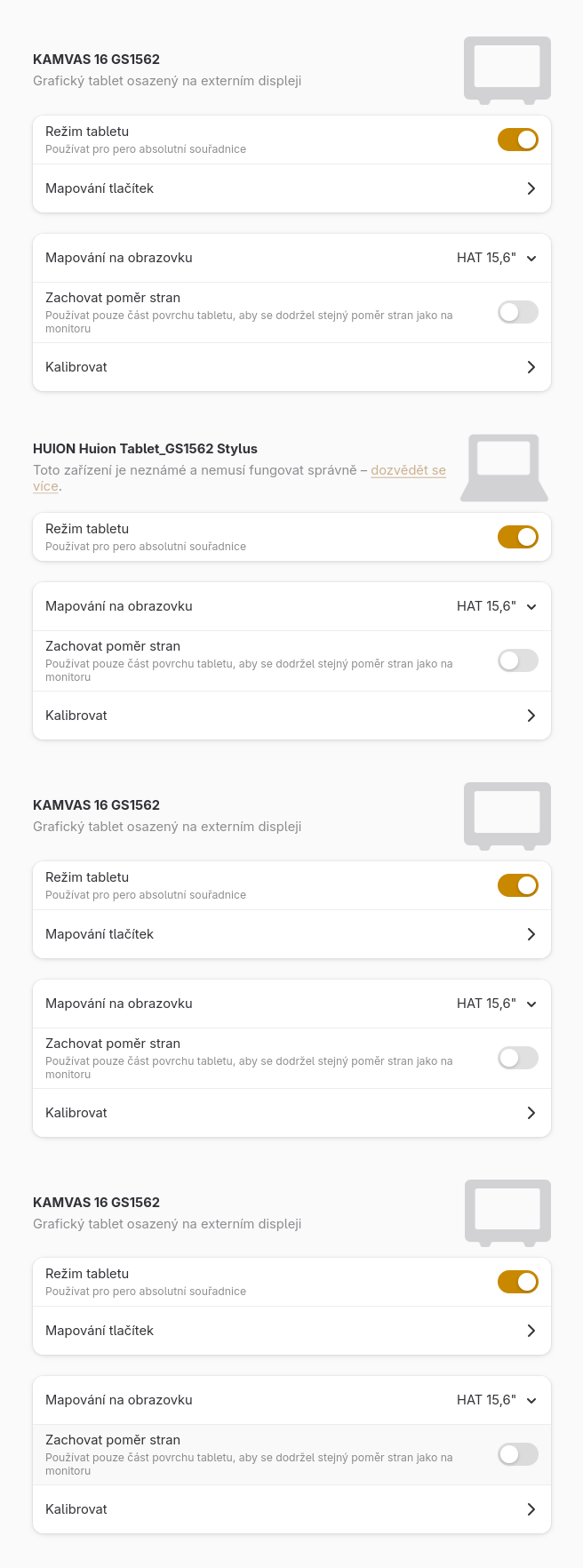
Task: Open the topmost Mapování na obrazovku HAT 15,6" dropdown
Action: (496, 258)
